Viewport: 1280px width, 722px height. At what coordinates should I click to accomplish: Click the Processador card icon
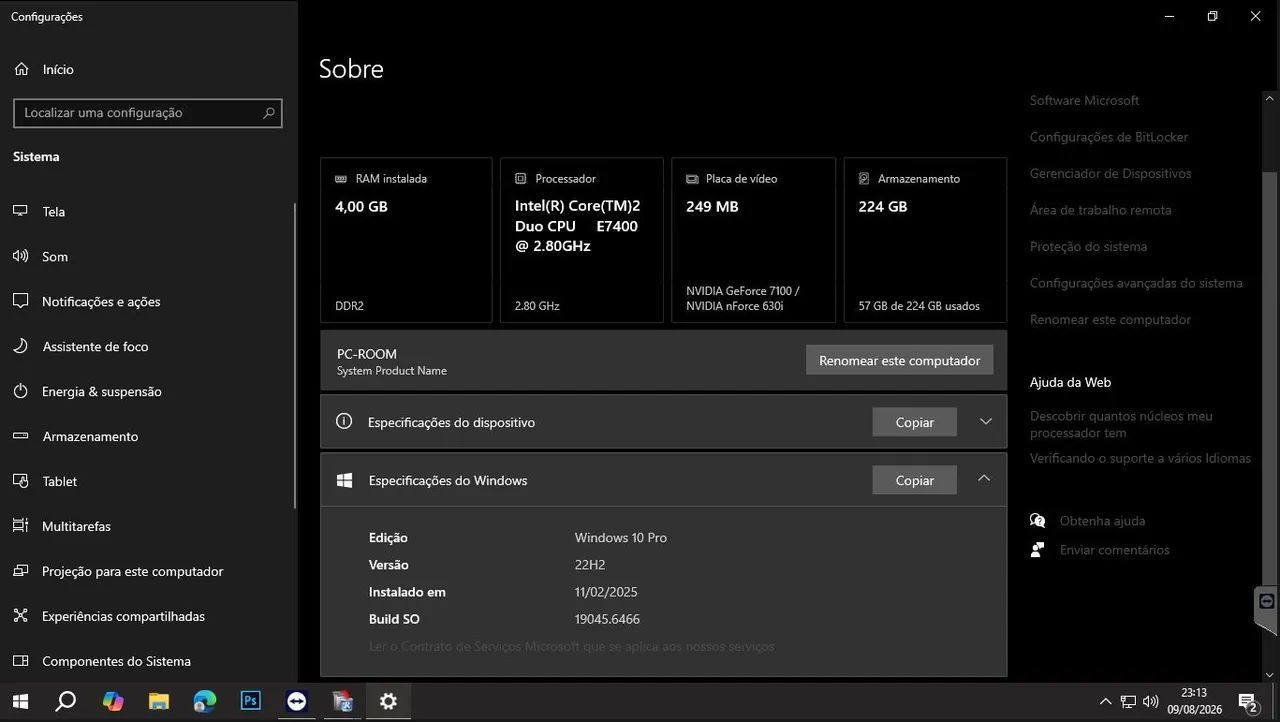(x=520, y=179)
